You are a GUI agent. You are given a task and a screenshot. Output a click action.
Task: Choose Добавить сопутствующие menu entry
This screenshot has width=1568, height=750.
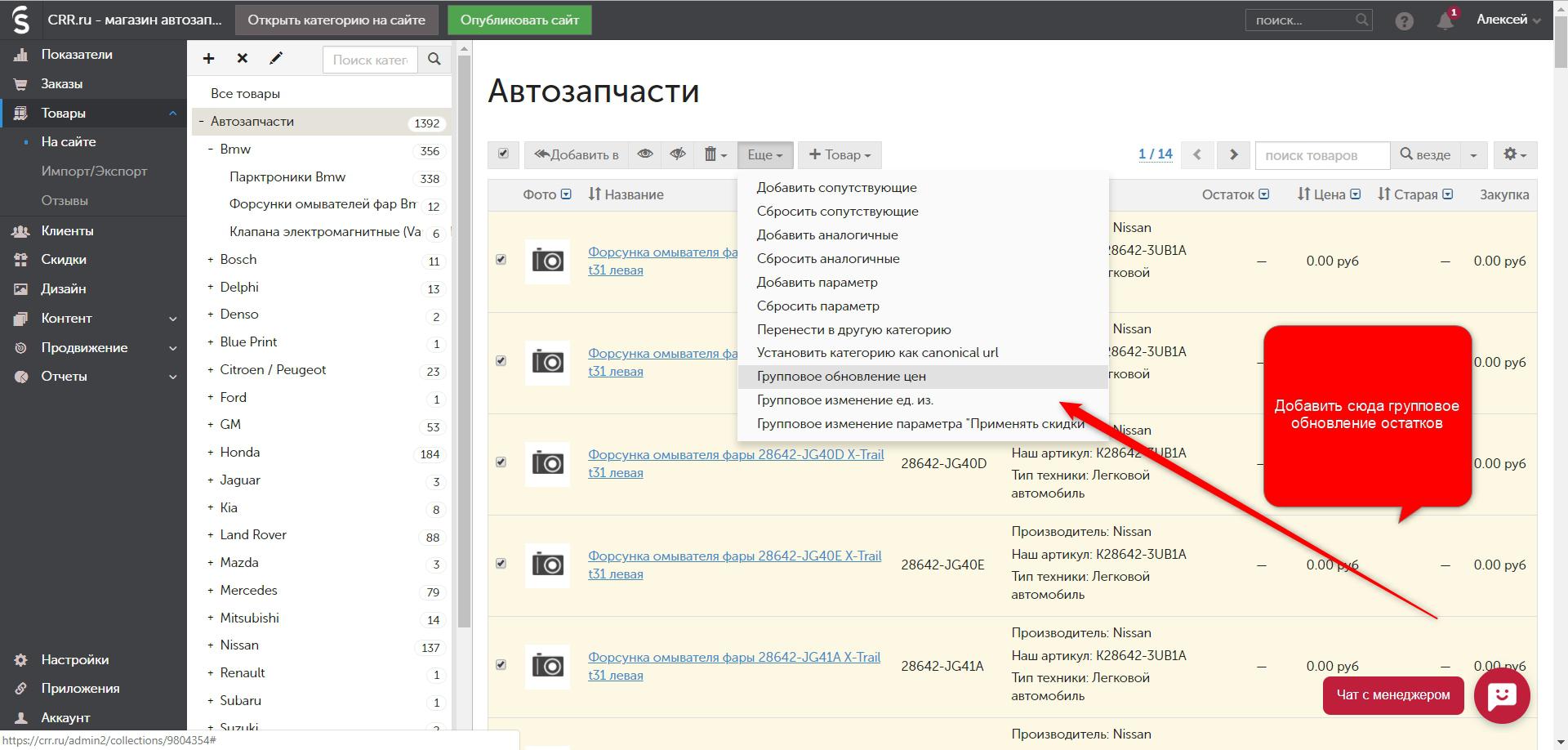pos(836,188)
